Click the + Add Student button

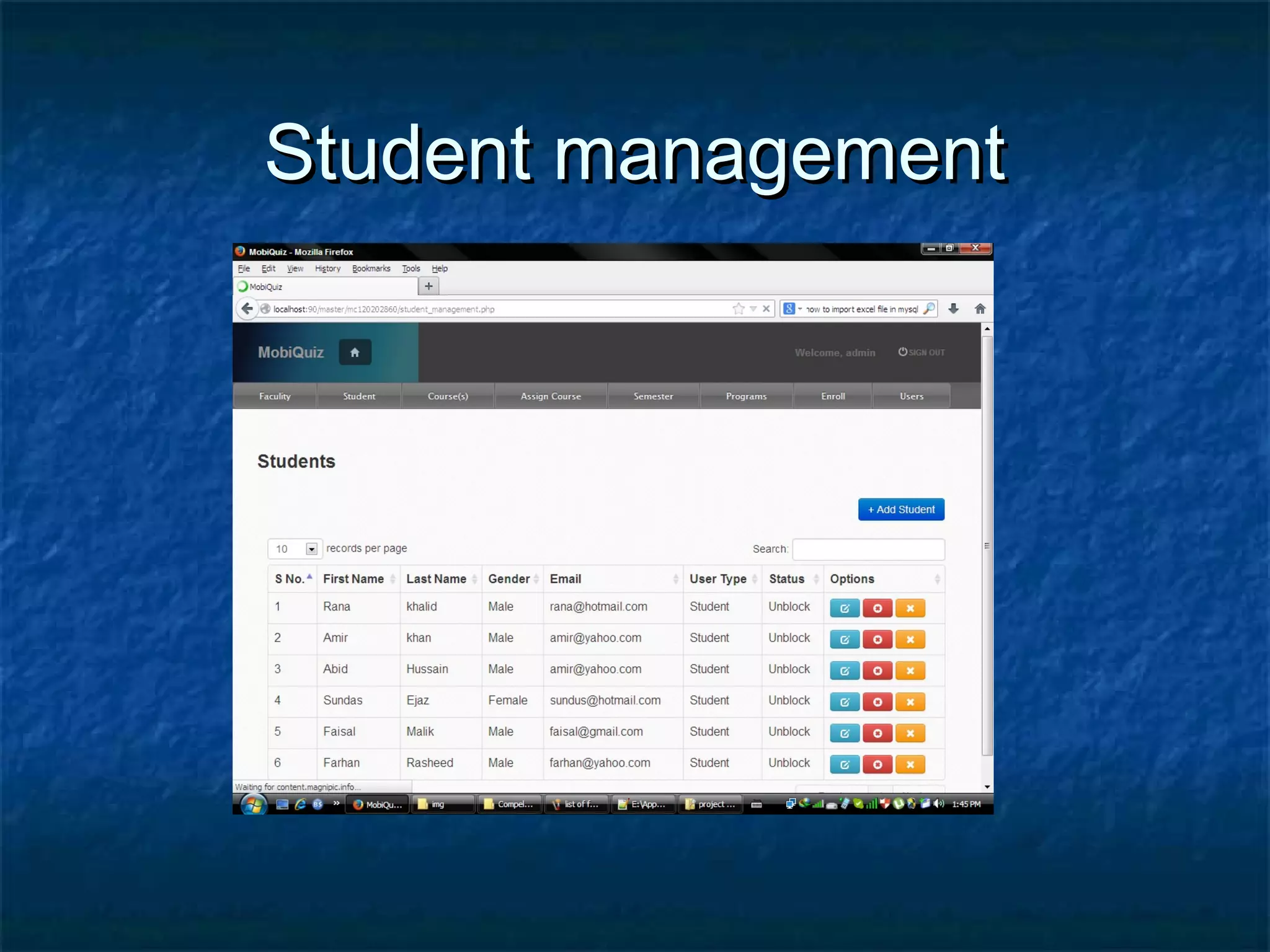tap(901, 509)
